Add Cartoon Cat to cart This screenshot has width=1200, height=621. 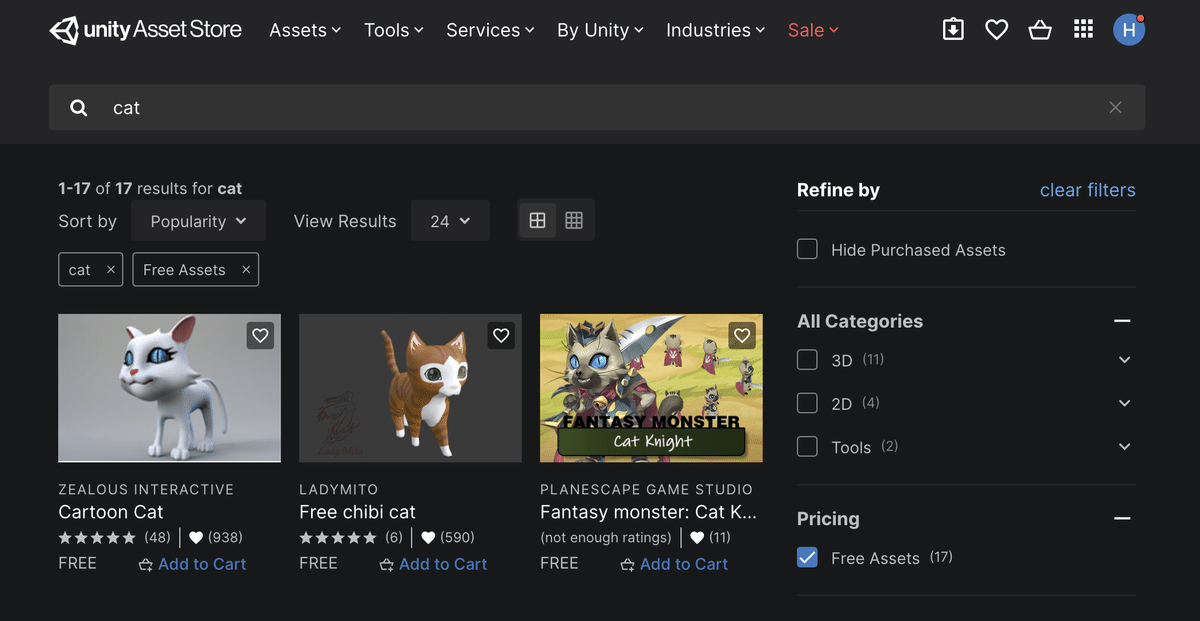192,564
